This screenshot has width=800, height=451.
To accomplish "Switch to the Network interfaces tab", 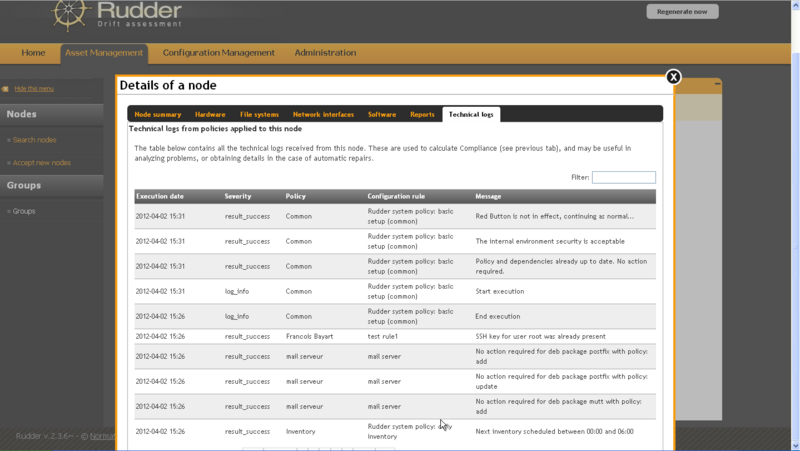I will tap(323, 114).
